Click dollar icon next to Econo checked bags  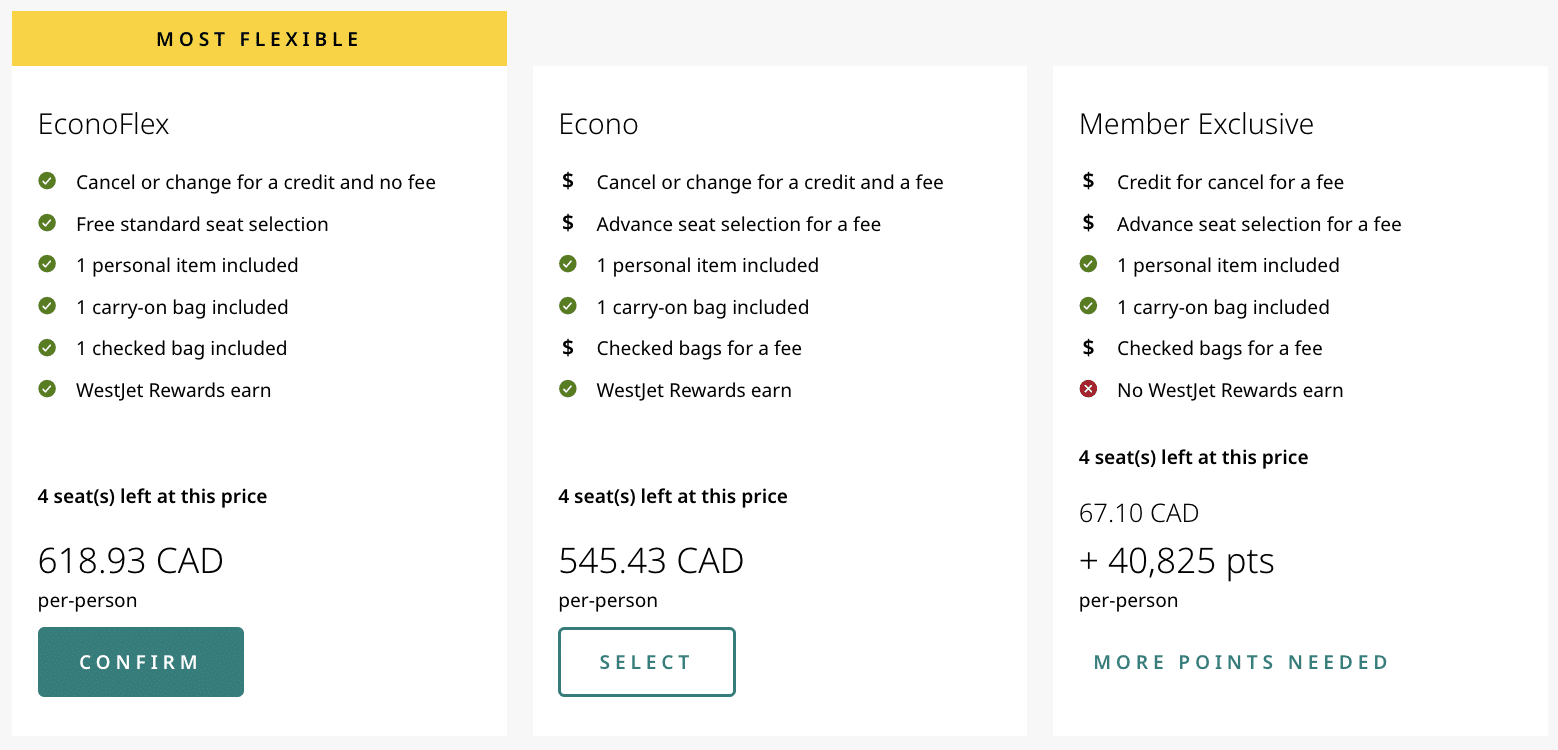click(568, 348)
